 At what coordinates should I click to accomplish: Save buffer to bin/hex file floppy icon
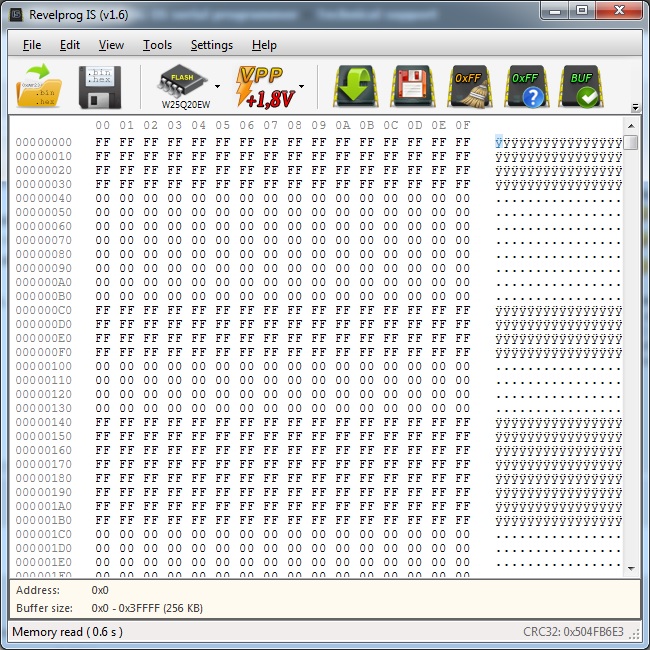tap(100, 87)
